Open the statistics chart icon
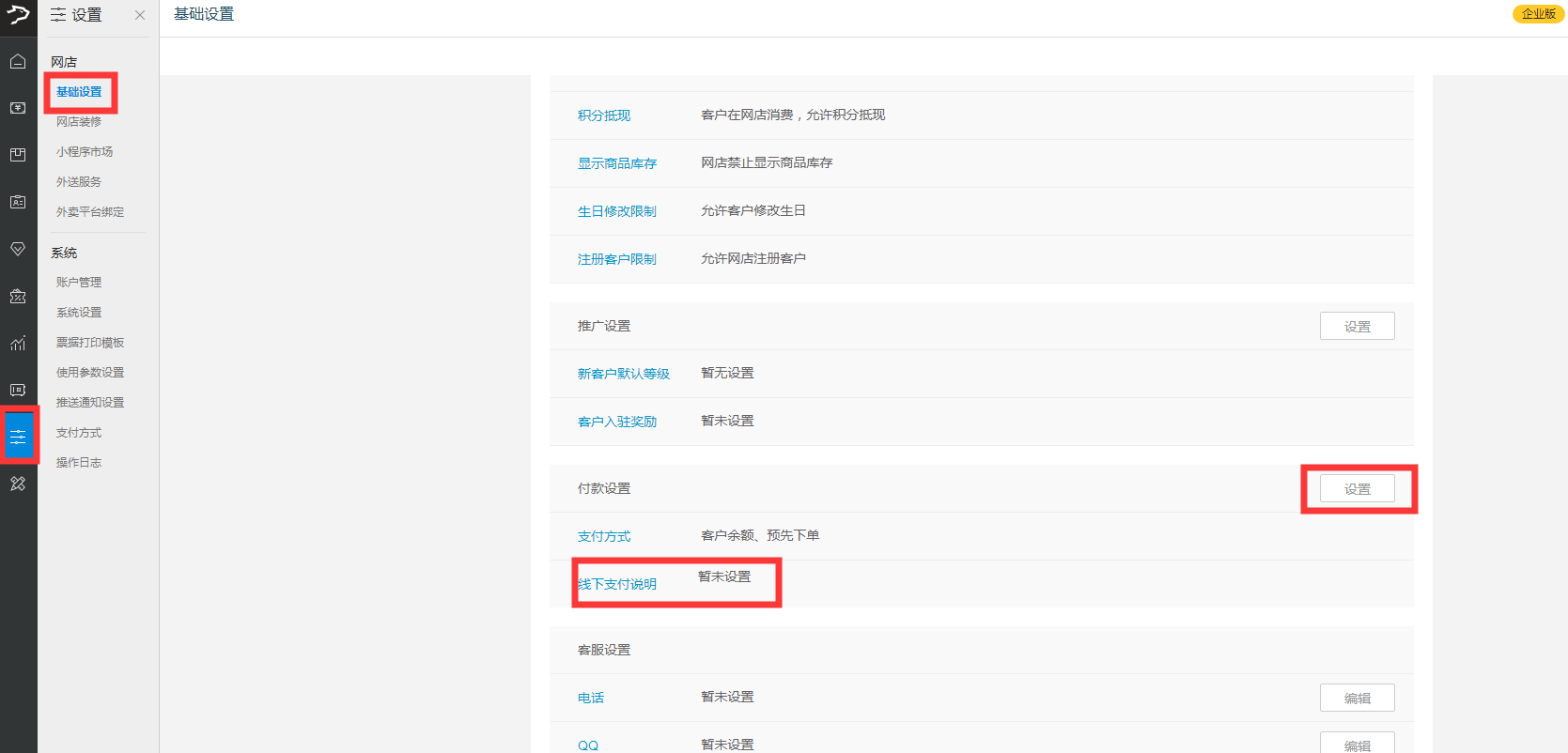 (x=18, y=343)
